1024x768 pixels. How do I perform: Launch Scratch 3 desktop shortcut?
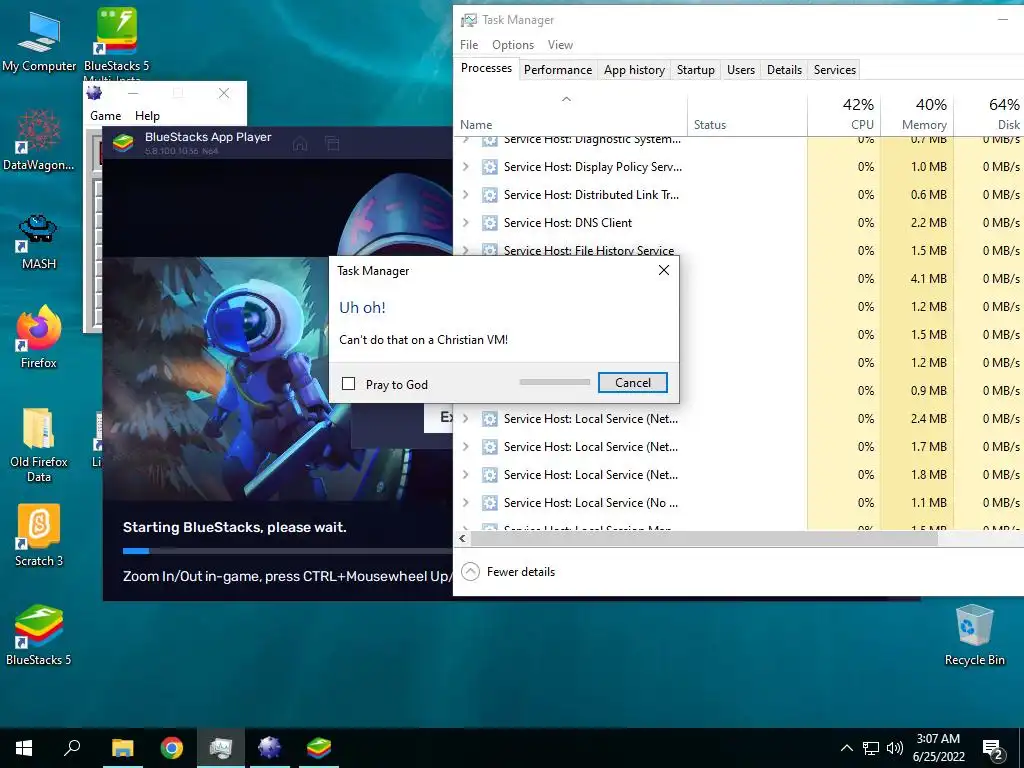pos(39,535)
